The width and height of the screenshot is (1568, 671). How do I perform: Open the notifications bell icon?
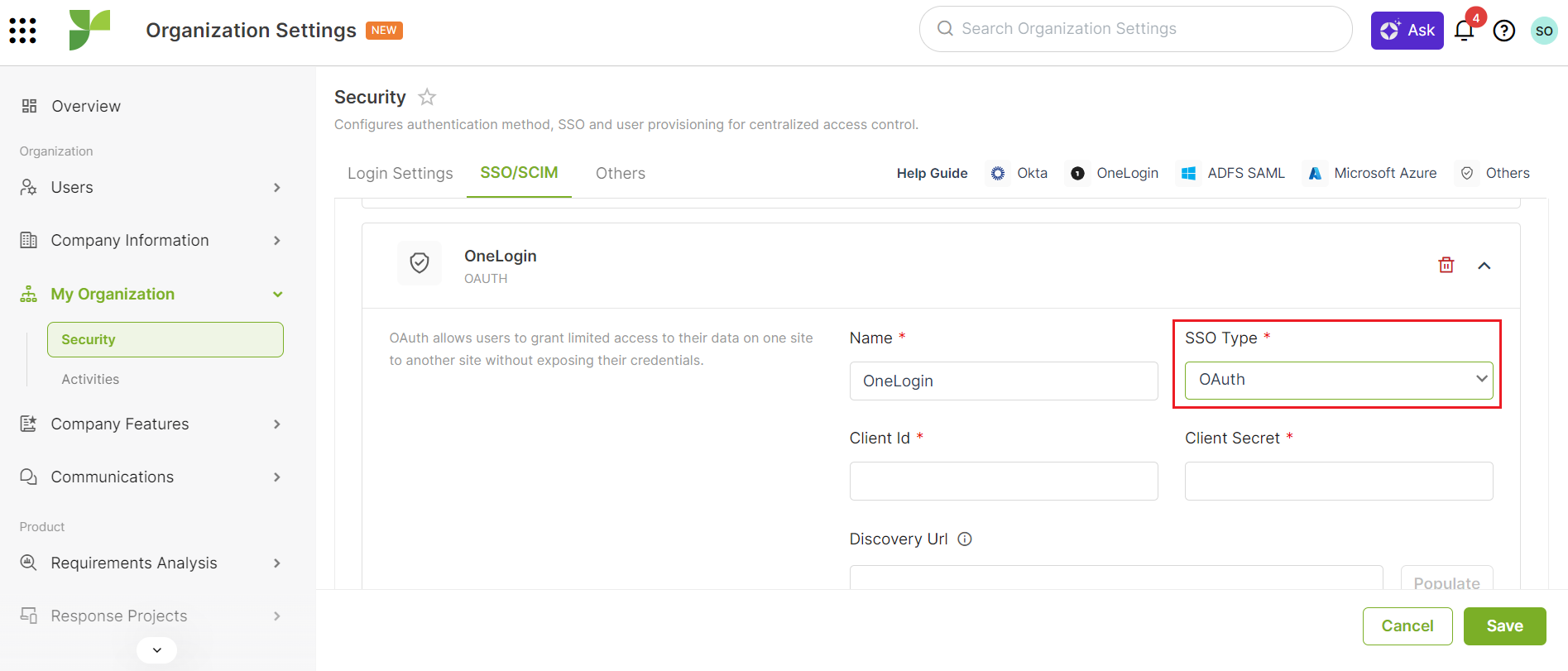(1464, 31)
